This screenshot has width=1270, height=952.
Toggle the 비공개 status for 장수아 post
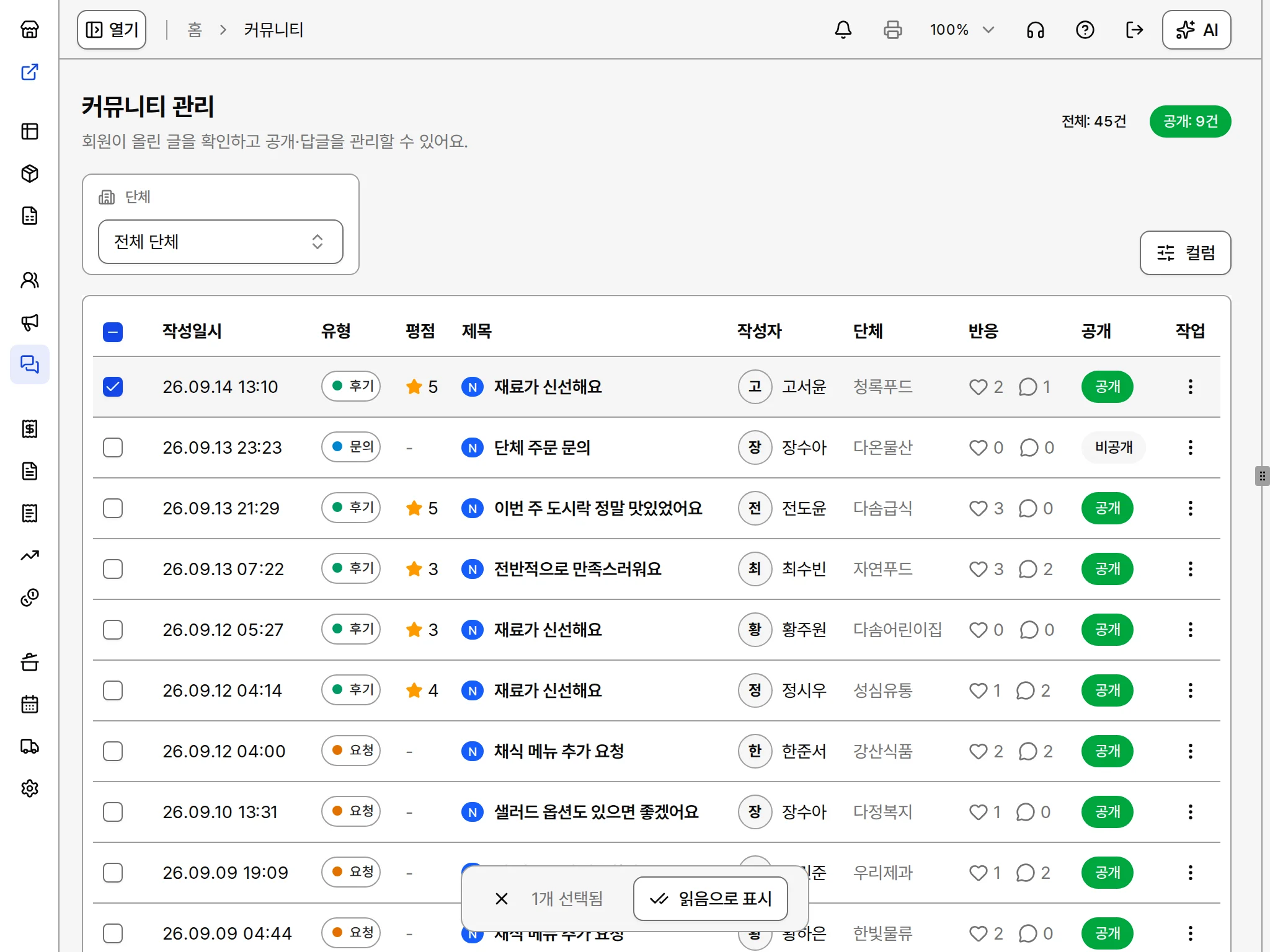[x=1113, y=447]
